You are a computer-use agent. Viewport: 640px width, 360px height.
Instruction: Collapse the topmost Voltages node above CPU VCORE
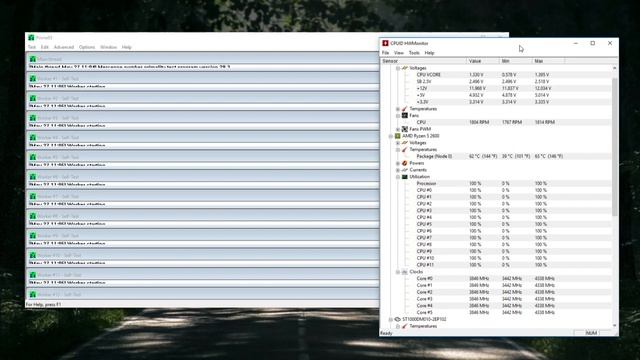(x=398, y=68)
